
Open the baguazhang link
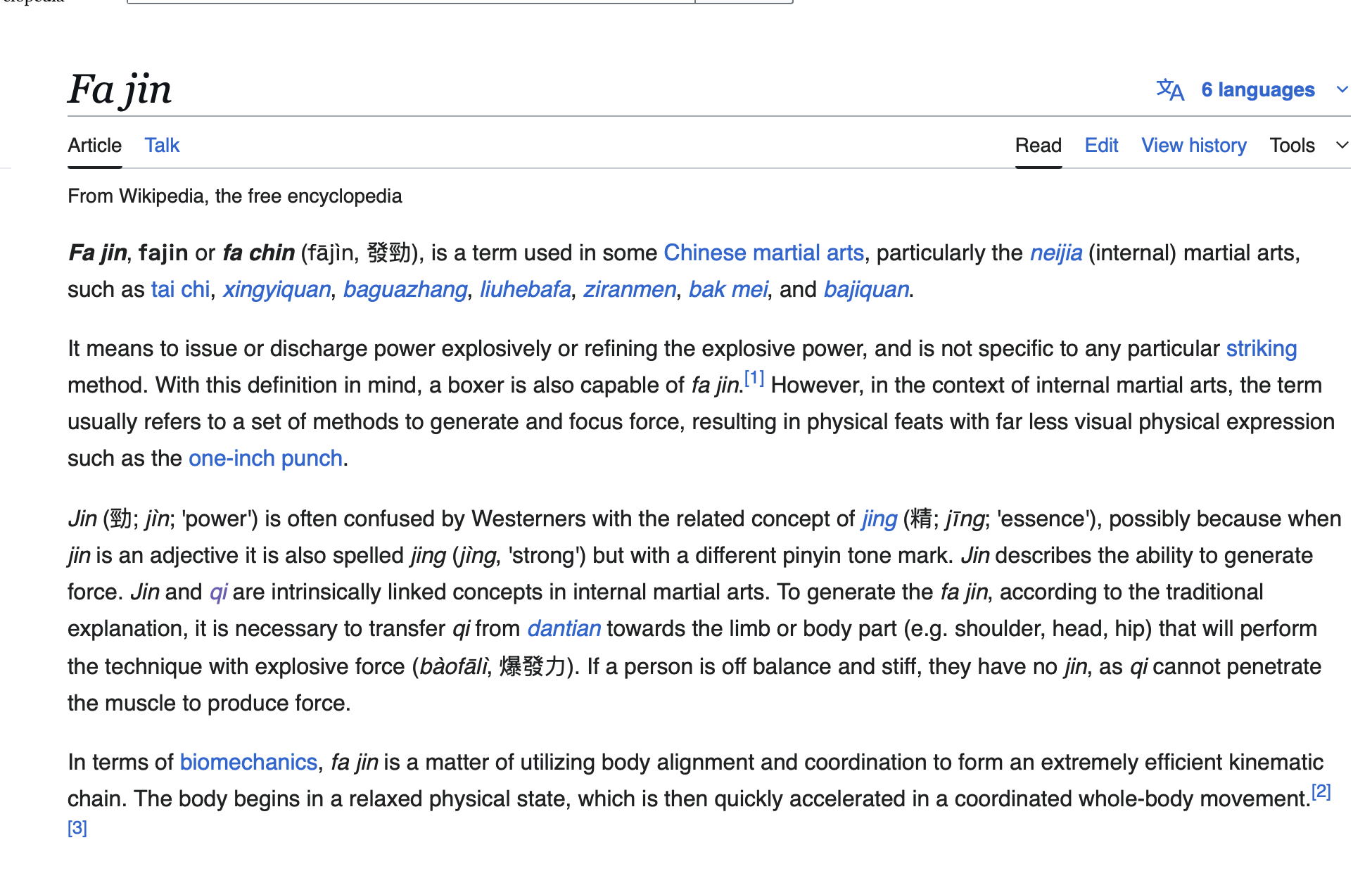coord(405,289)
